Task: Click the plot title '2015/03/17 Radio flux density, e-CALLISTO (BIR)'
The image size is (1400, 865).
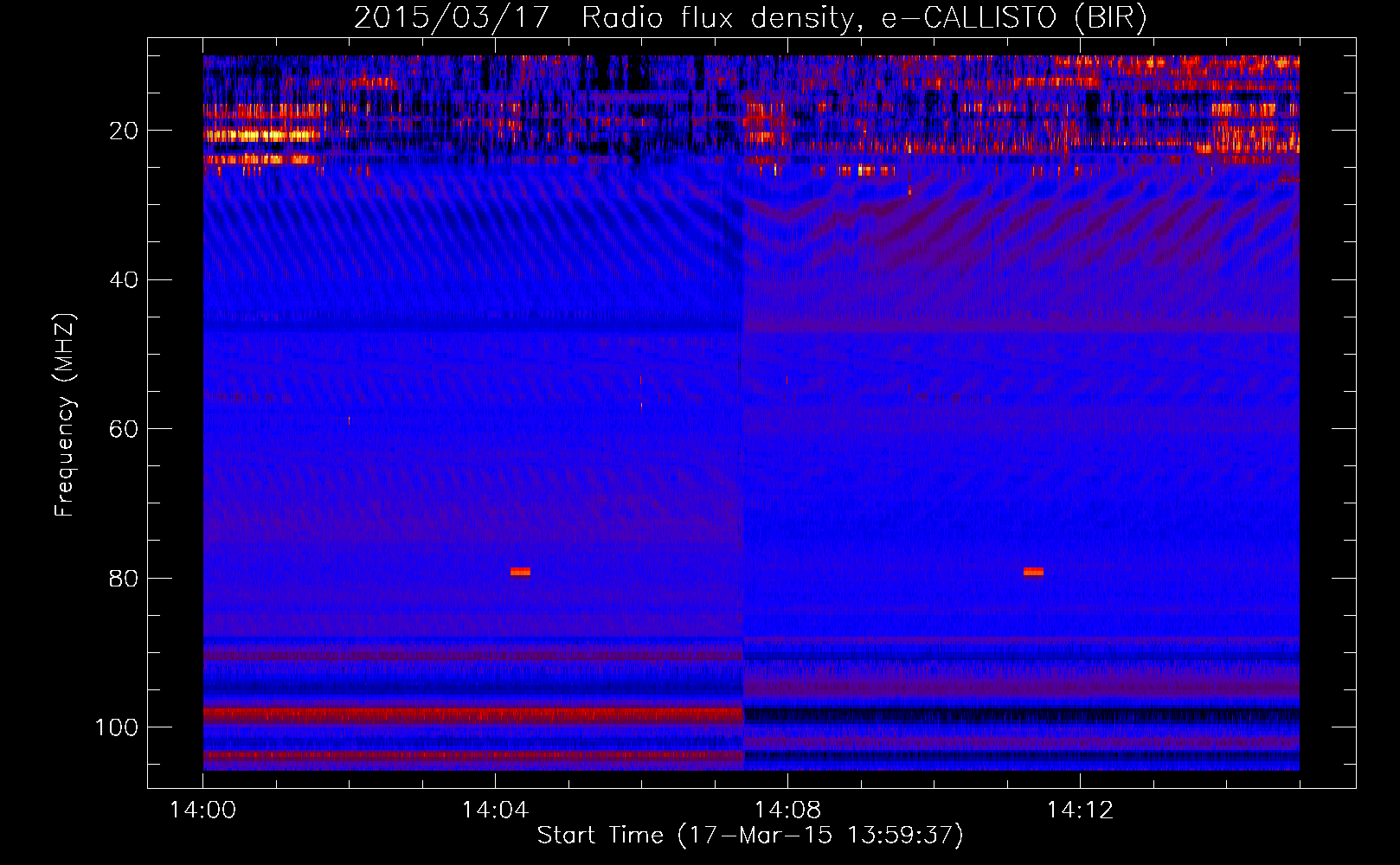Action: [750, 18]
